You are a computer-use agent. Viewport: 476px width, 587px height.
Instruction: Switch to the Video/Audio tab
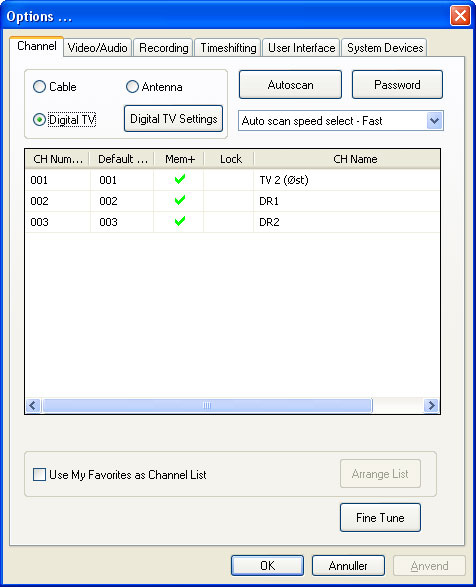pos(97,48)
